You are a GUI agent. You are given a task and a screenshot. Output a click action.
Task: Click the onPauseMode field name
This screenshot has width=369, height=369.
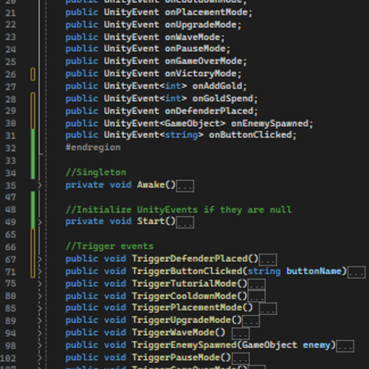[195, 49]
